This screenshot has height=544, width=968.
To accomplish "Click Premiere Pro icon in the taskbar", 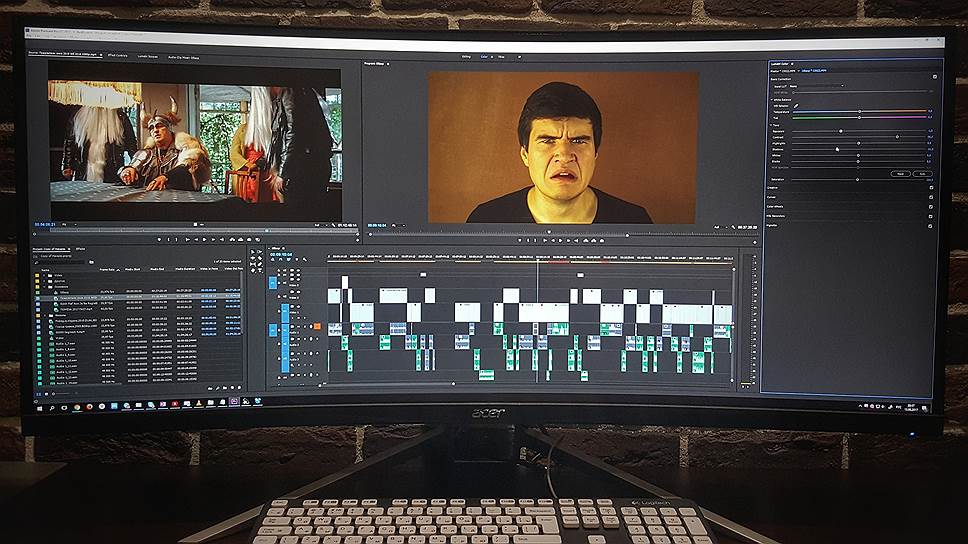I will pos(234,403).
